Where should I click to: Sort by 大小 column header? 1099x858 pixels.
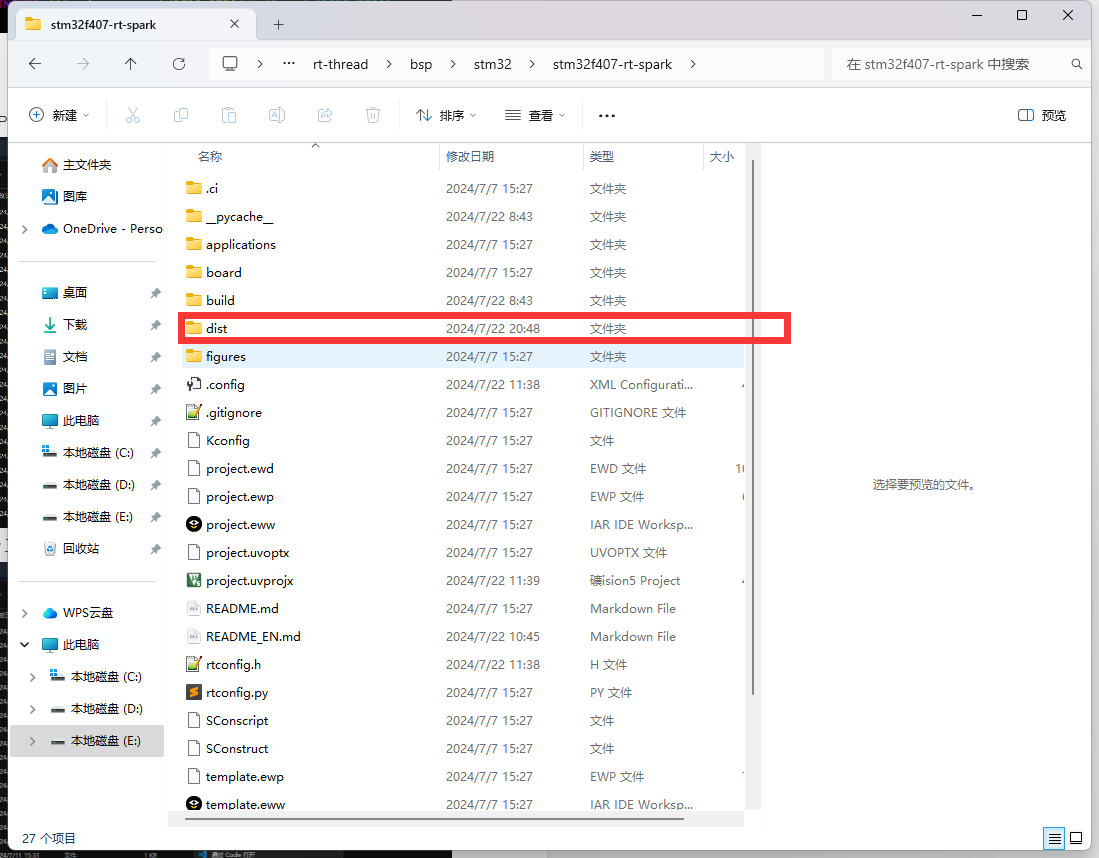coord(723,156)
